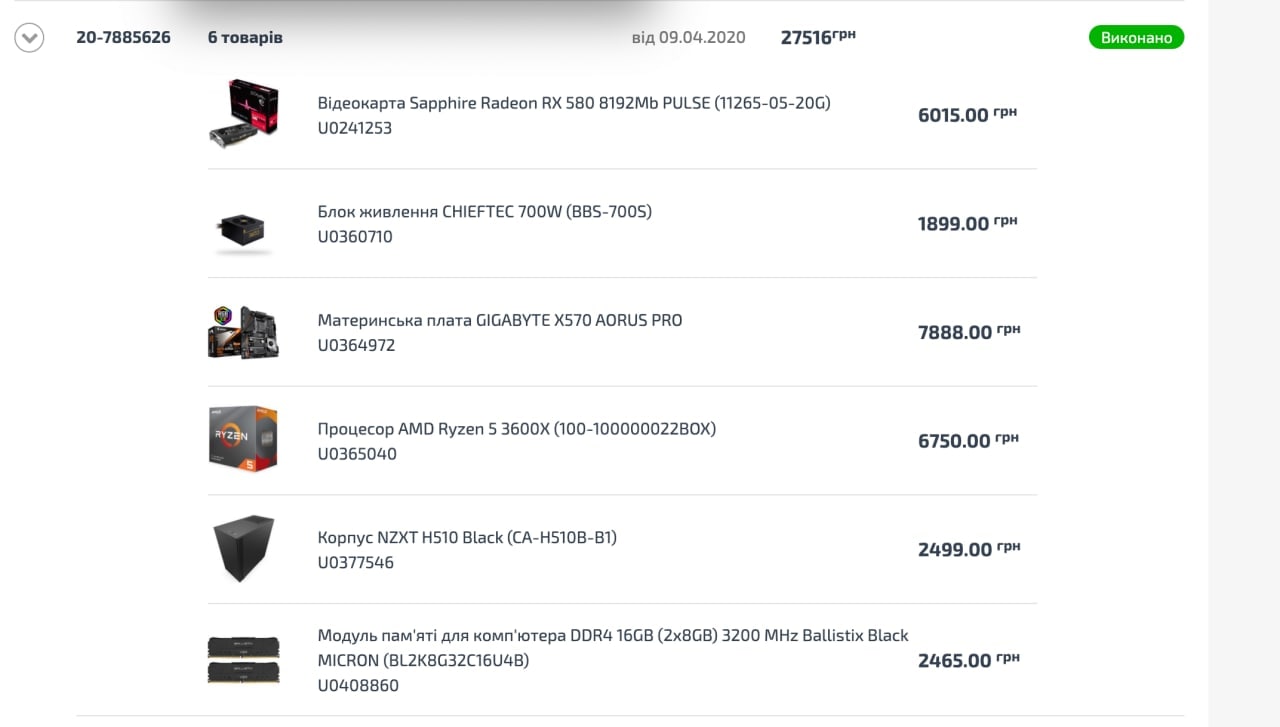Viewport: 1280px width, 727px height.
Task: Click Ballistix Black memory module image
Action: [x=243, y=660]
